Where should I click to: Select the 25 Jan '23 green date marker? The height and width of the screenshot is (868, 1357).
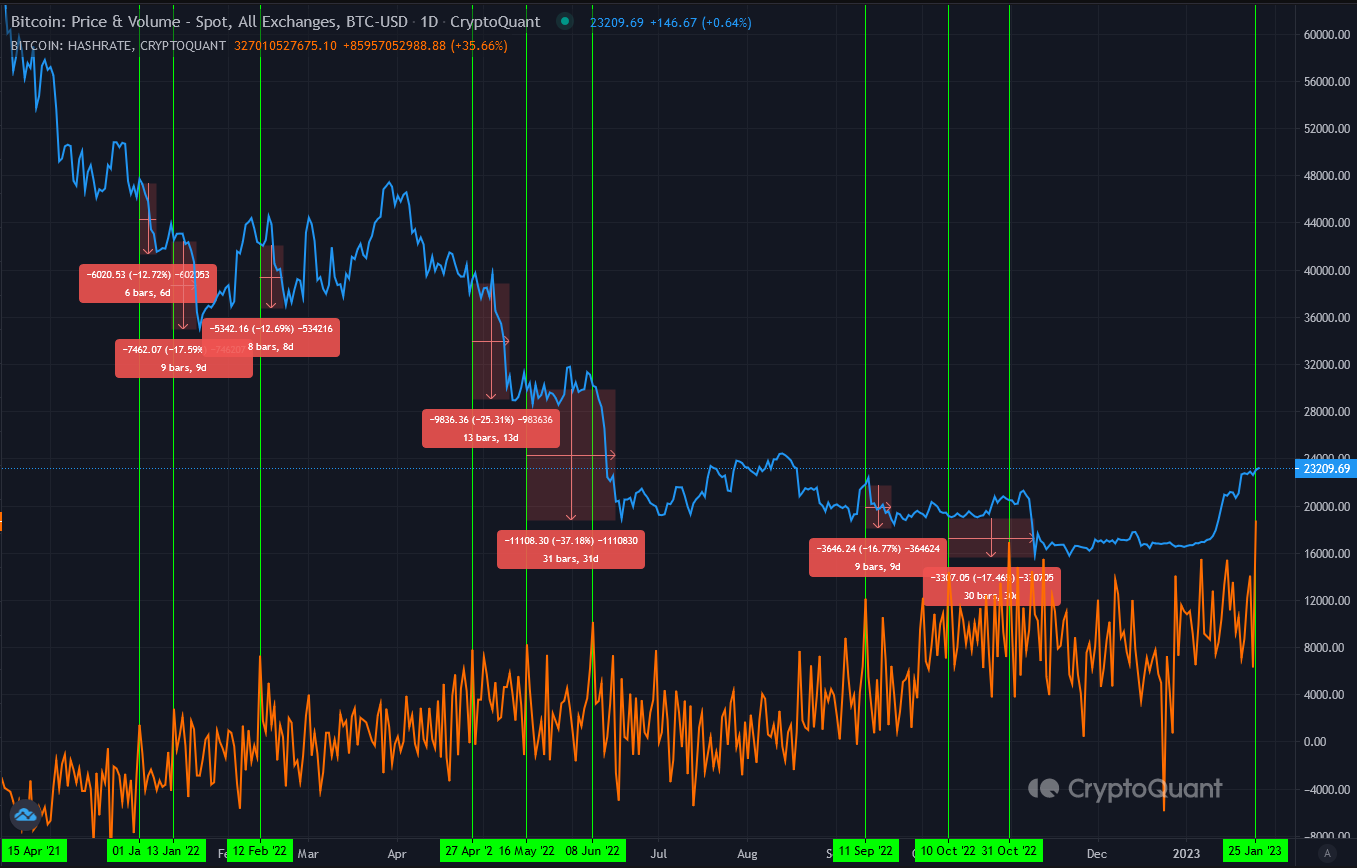1256,851
